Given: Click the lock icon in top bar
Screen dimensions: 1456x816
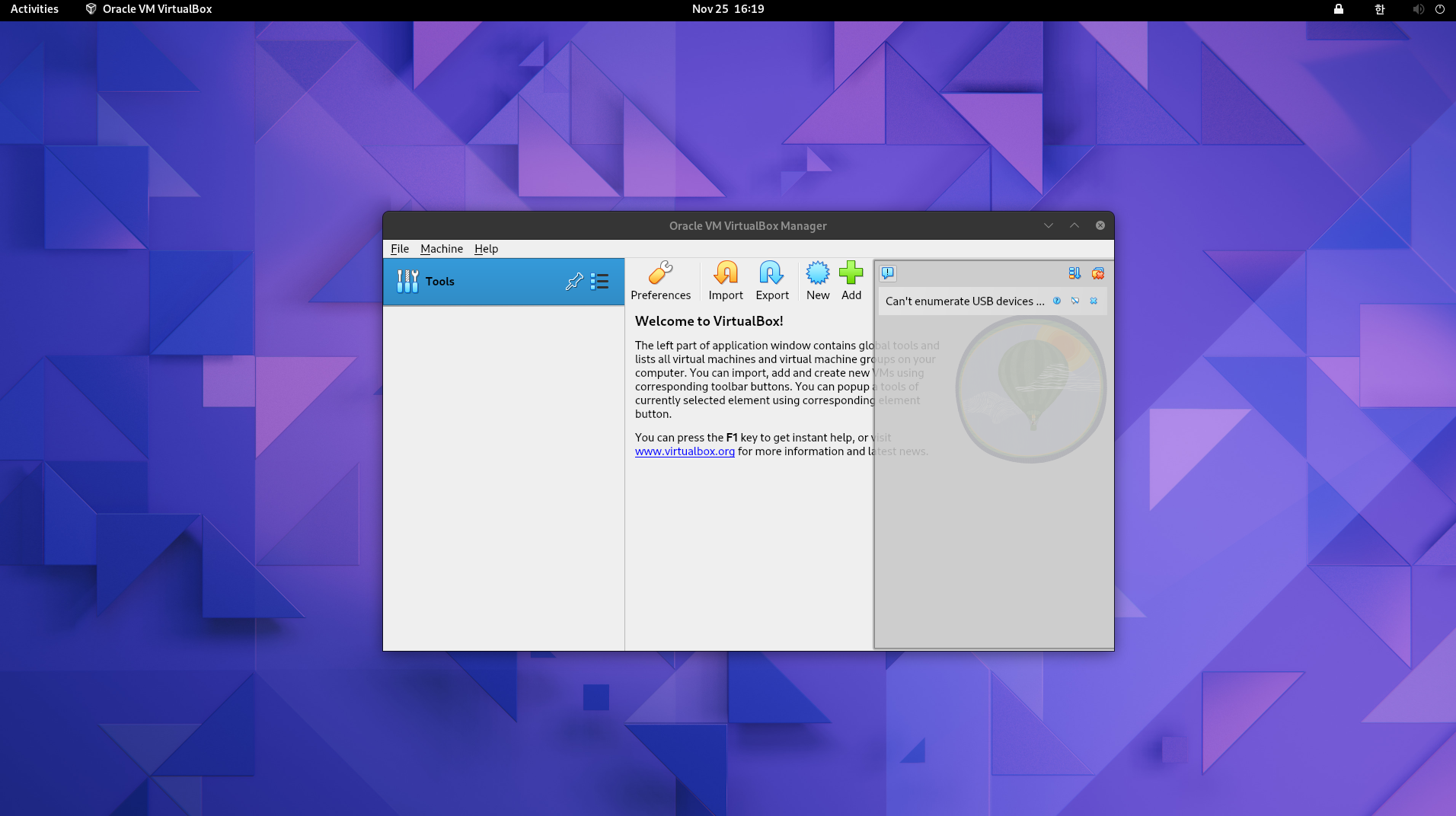Looking at the screenshot, I should coord(1338,9).
